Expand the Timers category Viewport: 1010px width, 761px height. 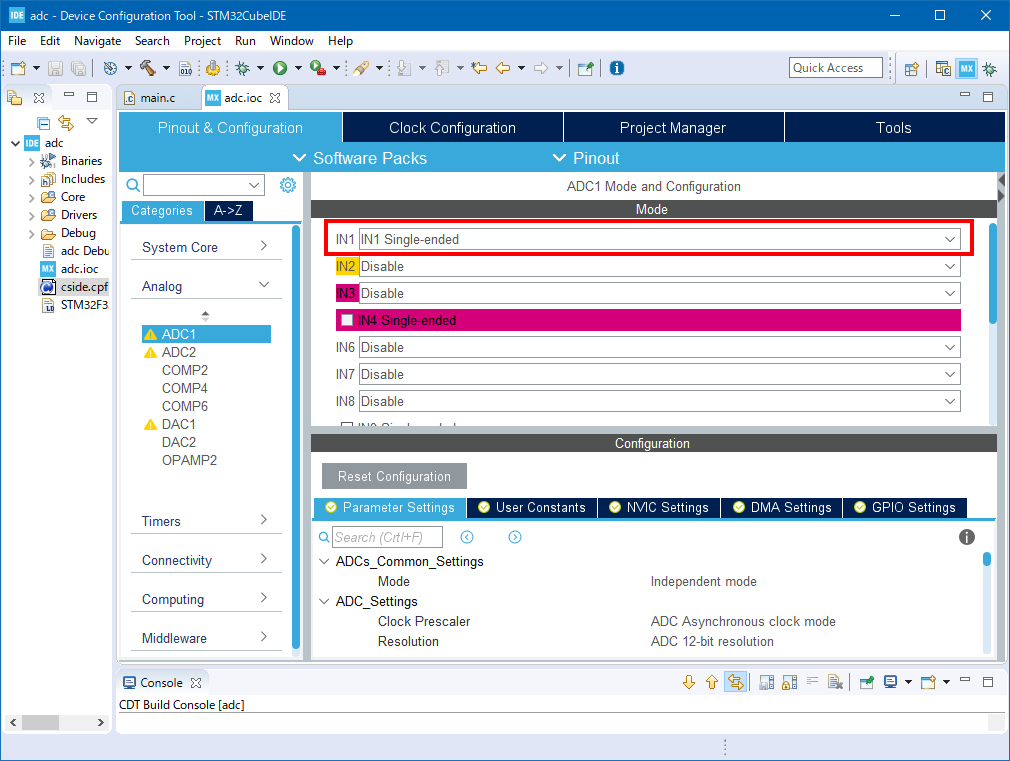click(206, 521)
